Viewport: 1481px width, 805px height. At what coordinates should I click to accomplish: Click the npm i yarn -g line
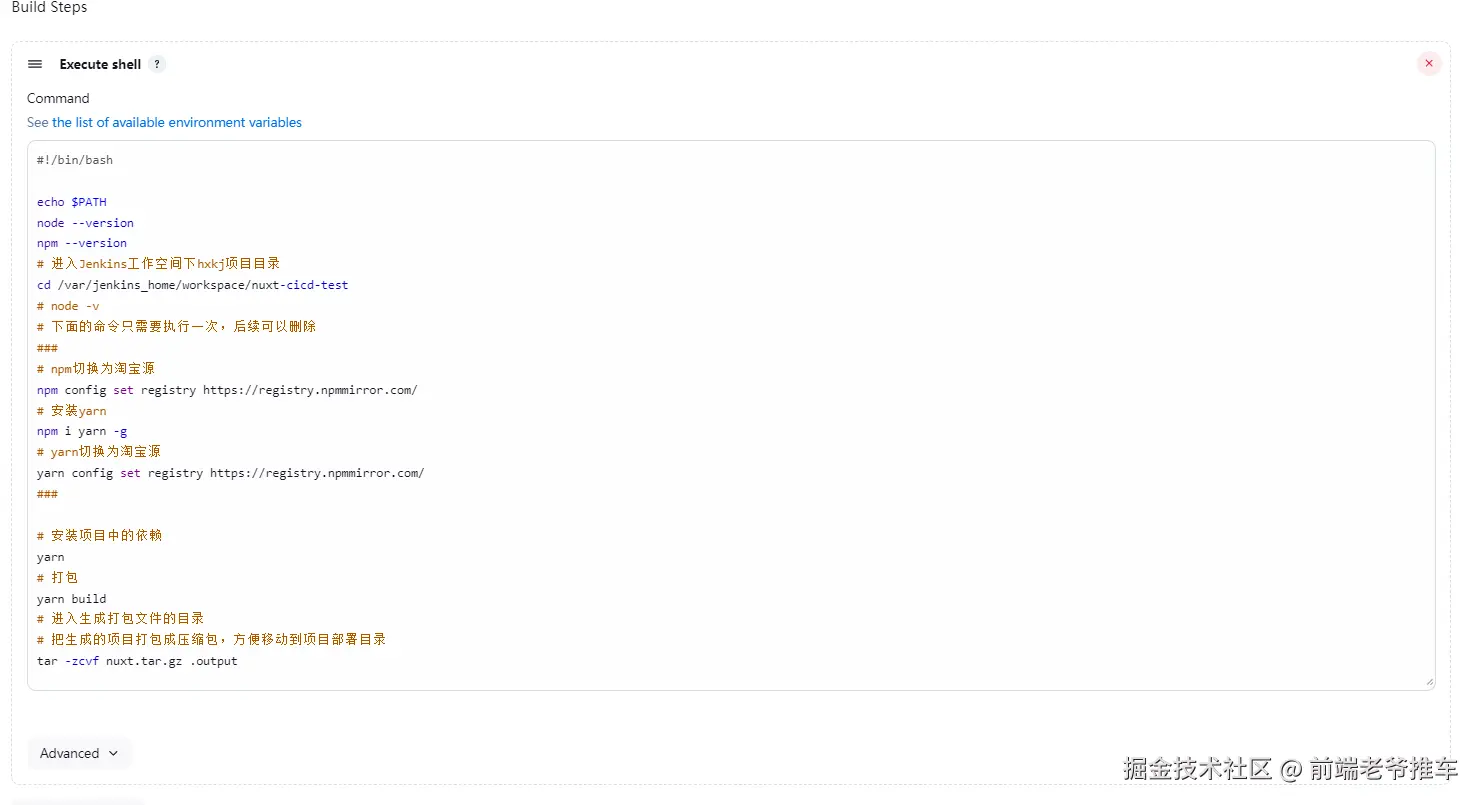(82, 432)
